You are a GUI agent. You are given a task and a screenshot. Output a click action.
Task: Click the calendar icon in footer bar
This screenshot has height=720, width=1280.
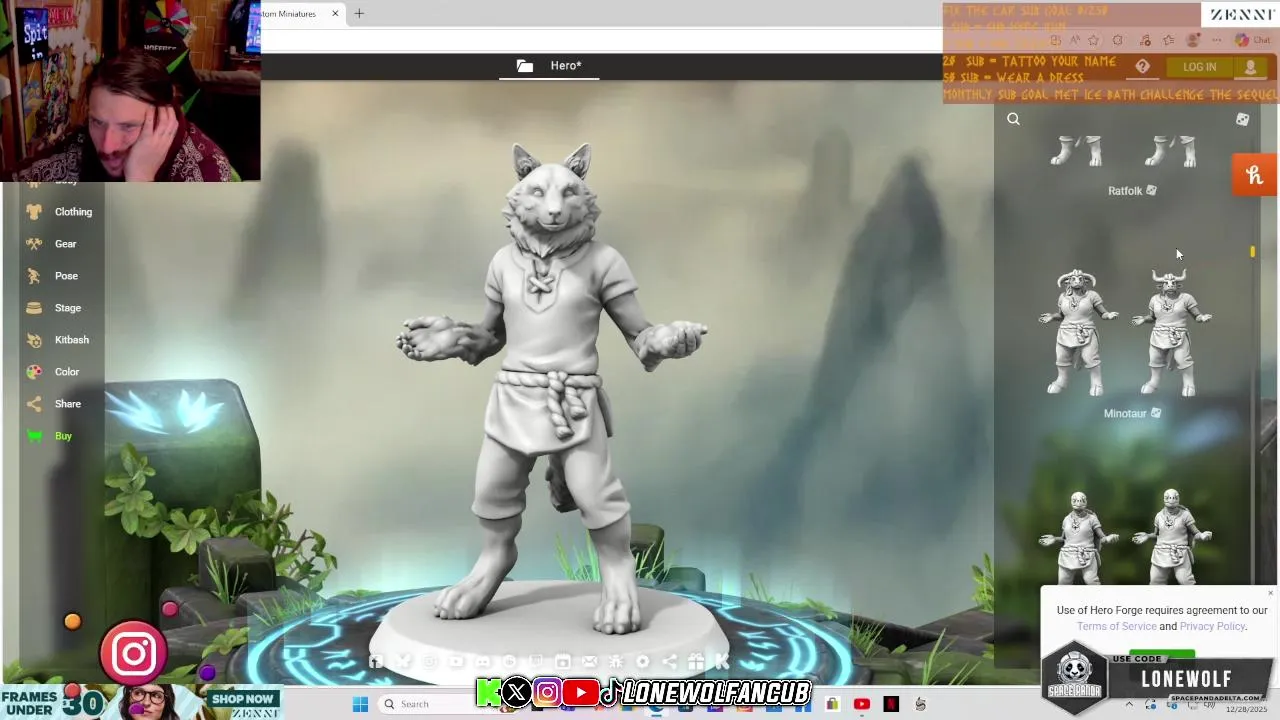[563, 662]
